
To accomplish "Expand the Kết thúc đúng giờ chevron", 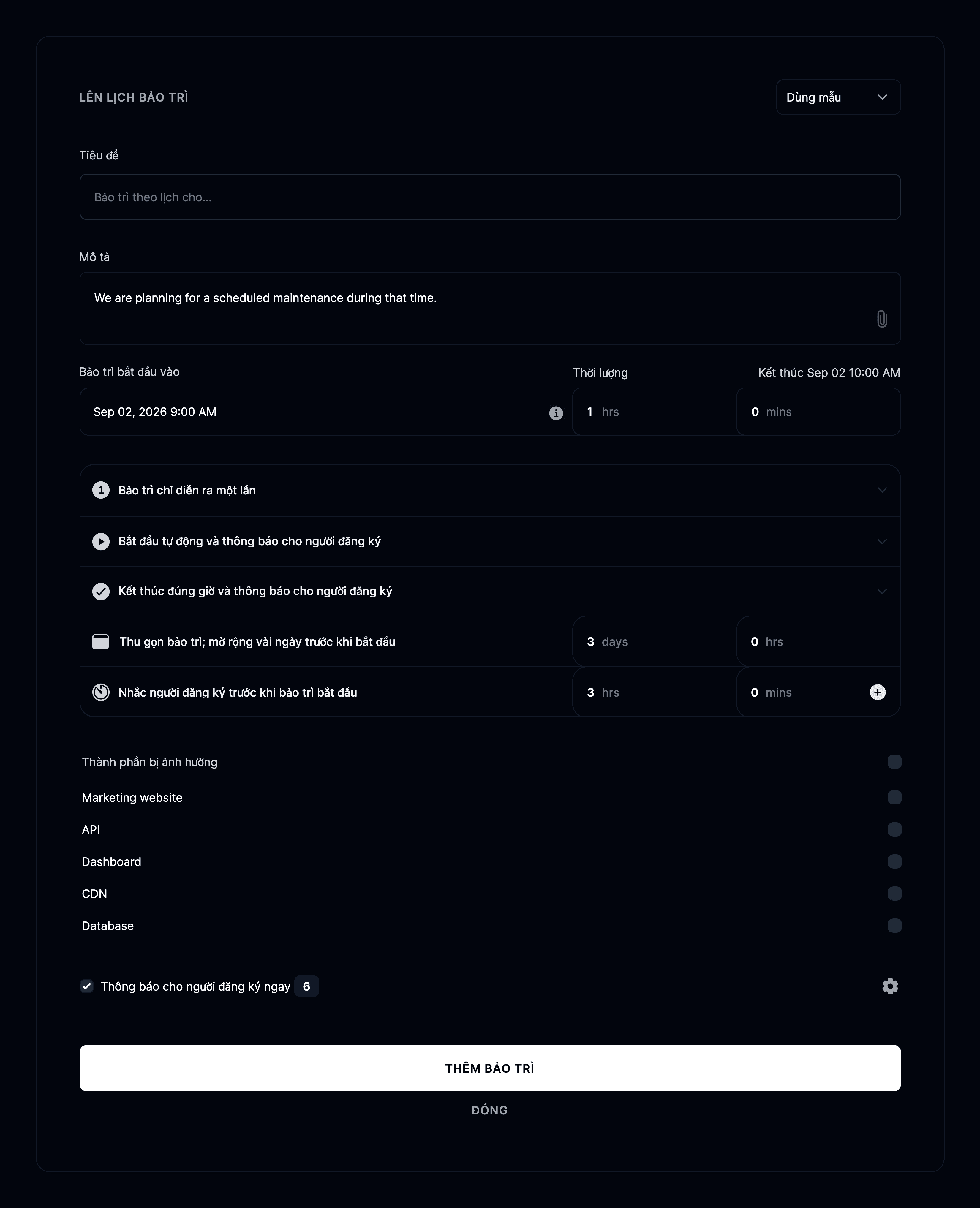I will pyautogui.click(x=882, y=591).
